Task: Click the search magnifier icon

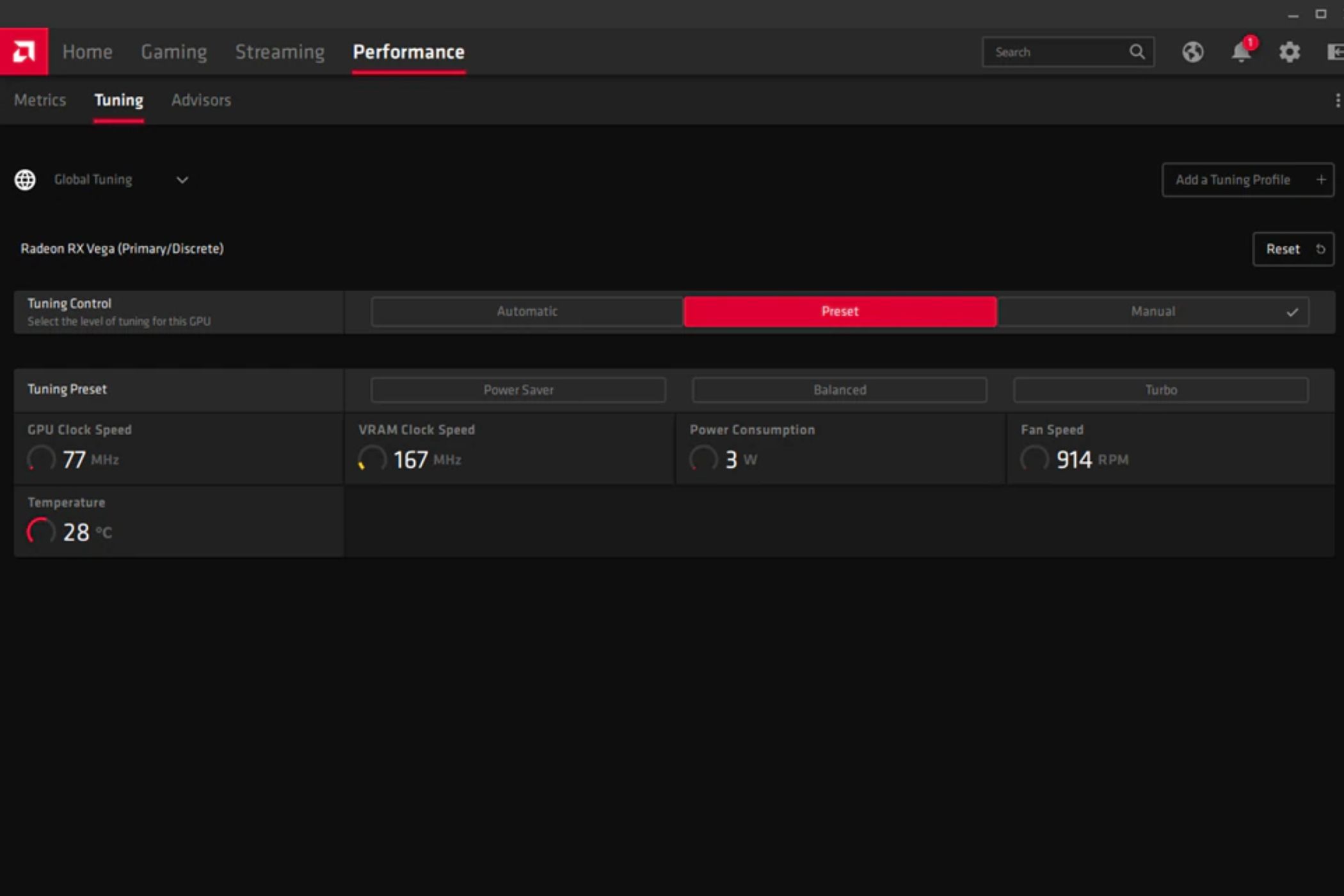Action: pyautogui.click(x=1137, y=52)
